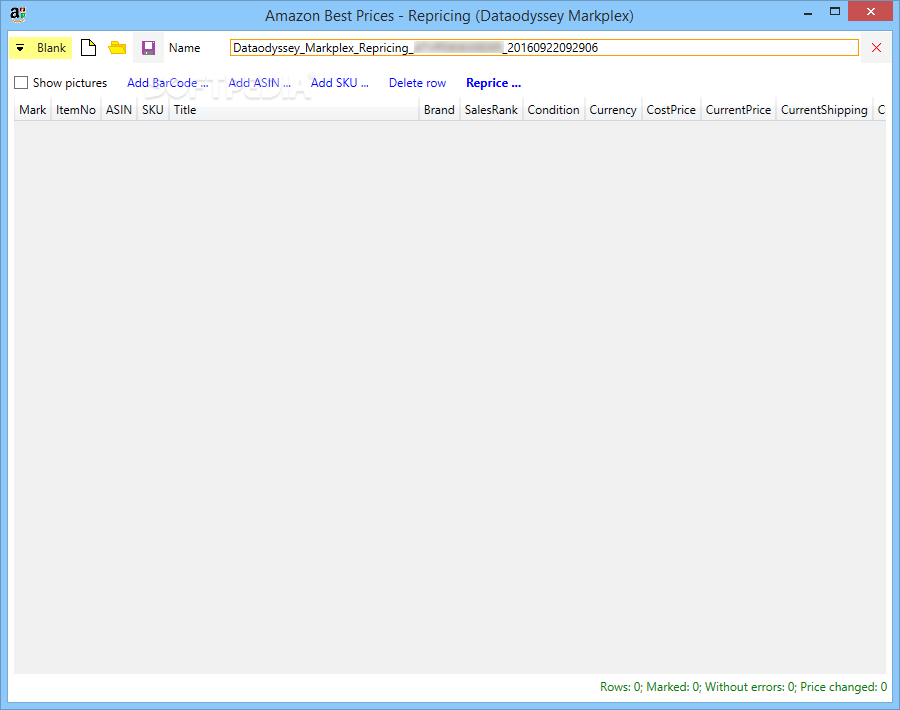Sort by the Currency column header
Screen dimensions: 900x710
coord(613,110)
